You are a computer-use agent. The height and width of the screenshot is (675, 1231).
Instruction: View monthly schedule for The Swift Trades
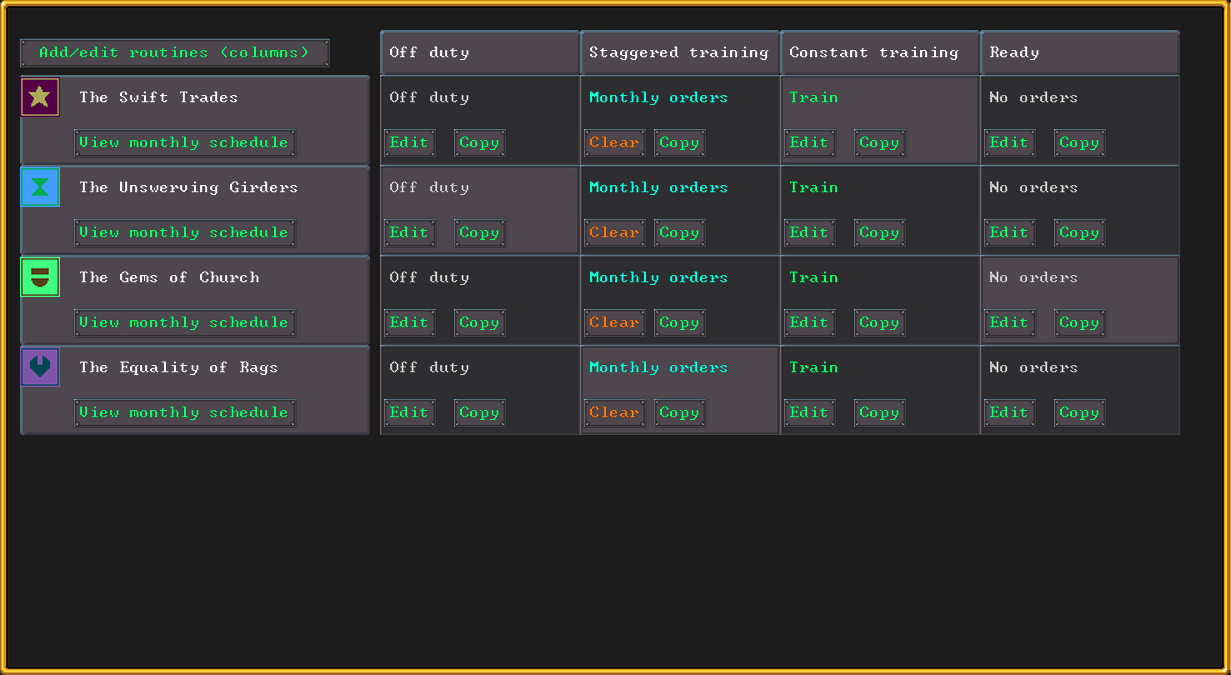185,143
